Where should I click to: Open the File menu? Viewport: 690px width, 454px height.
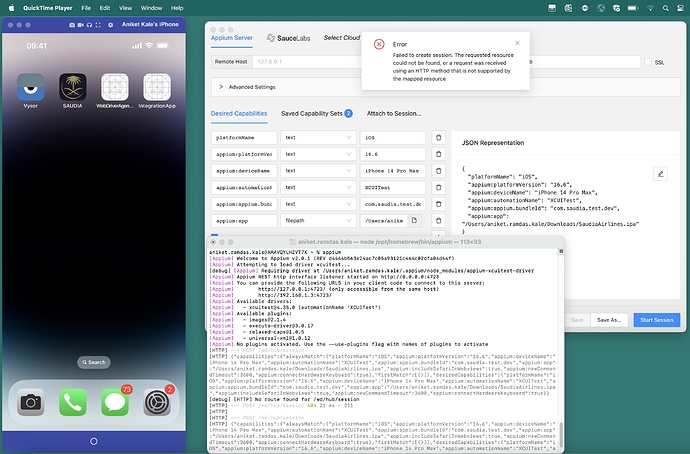(x=86, y=8)
